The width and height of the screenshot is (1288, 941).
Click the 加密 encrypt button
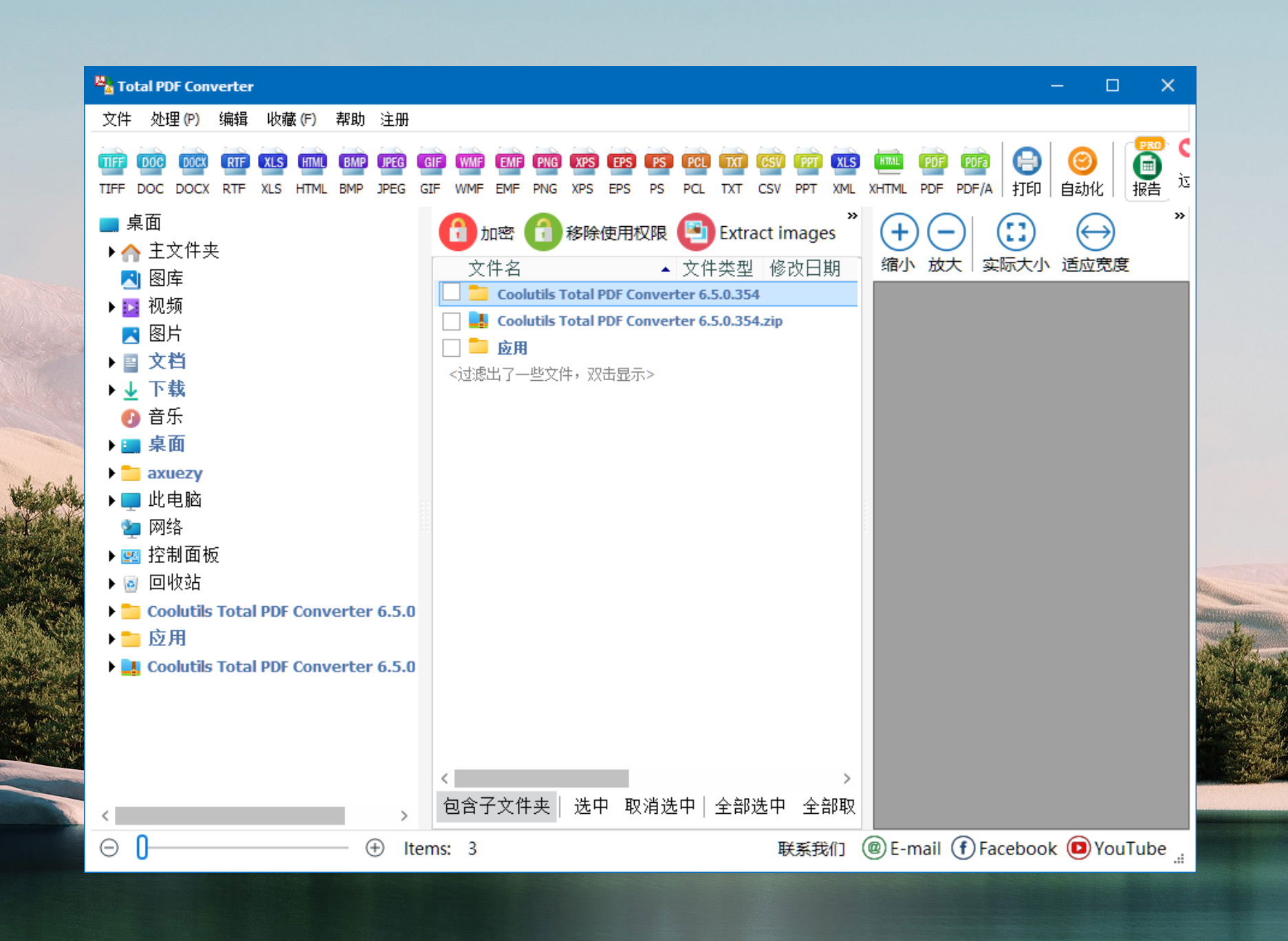click(x=477, y=232)
